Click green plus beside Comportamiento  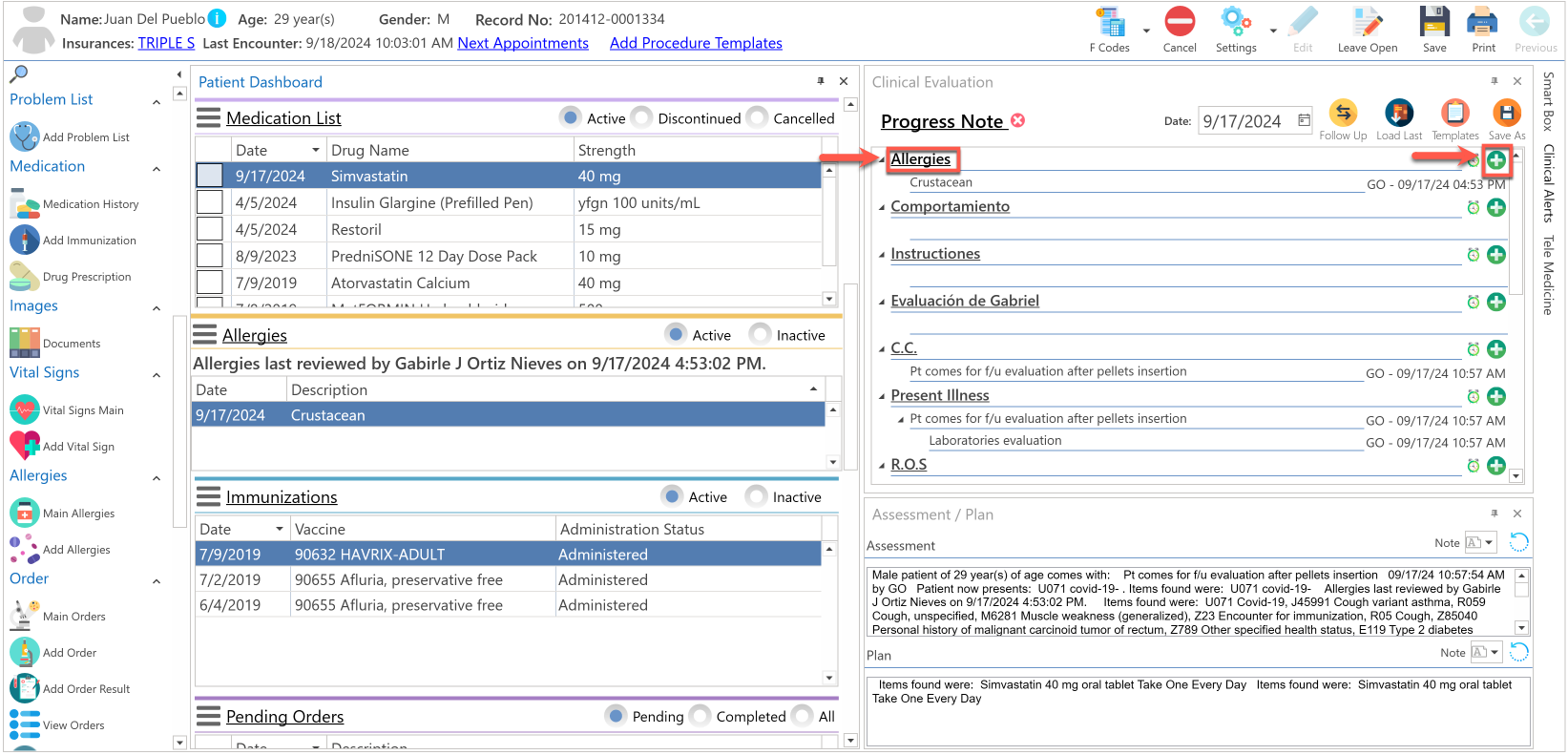click(1496, 207)
